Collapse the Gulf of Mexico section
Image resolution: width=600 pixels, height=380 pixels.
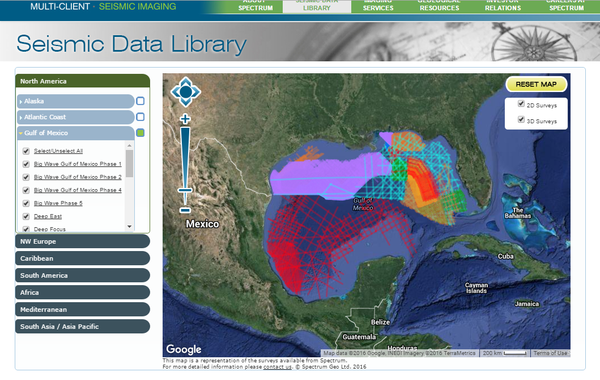(75, 133)
